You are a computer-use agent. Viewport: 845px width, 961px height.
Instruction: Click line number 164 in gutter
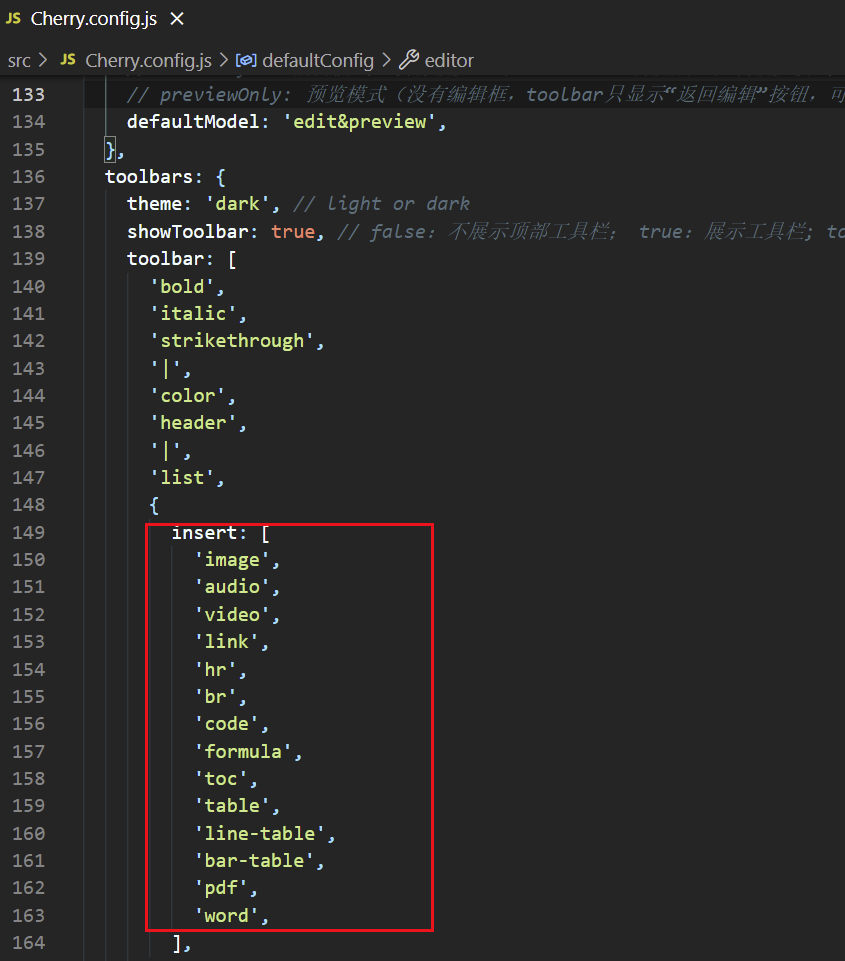[28, 943]
